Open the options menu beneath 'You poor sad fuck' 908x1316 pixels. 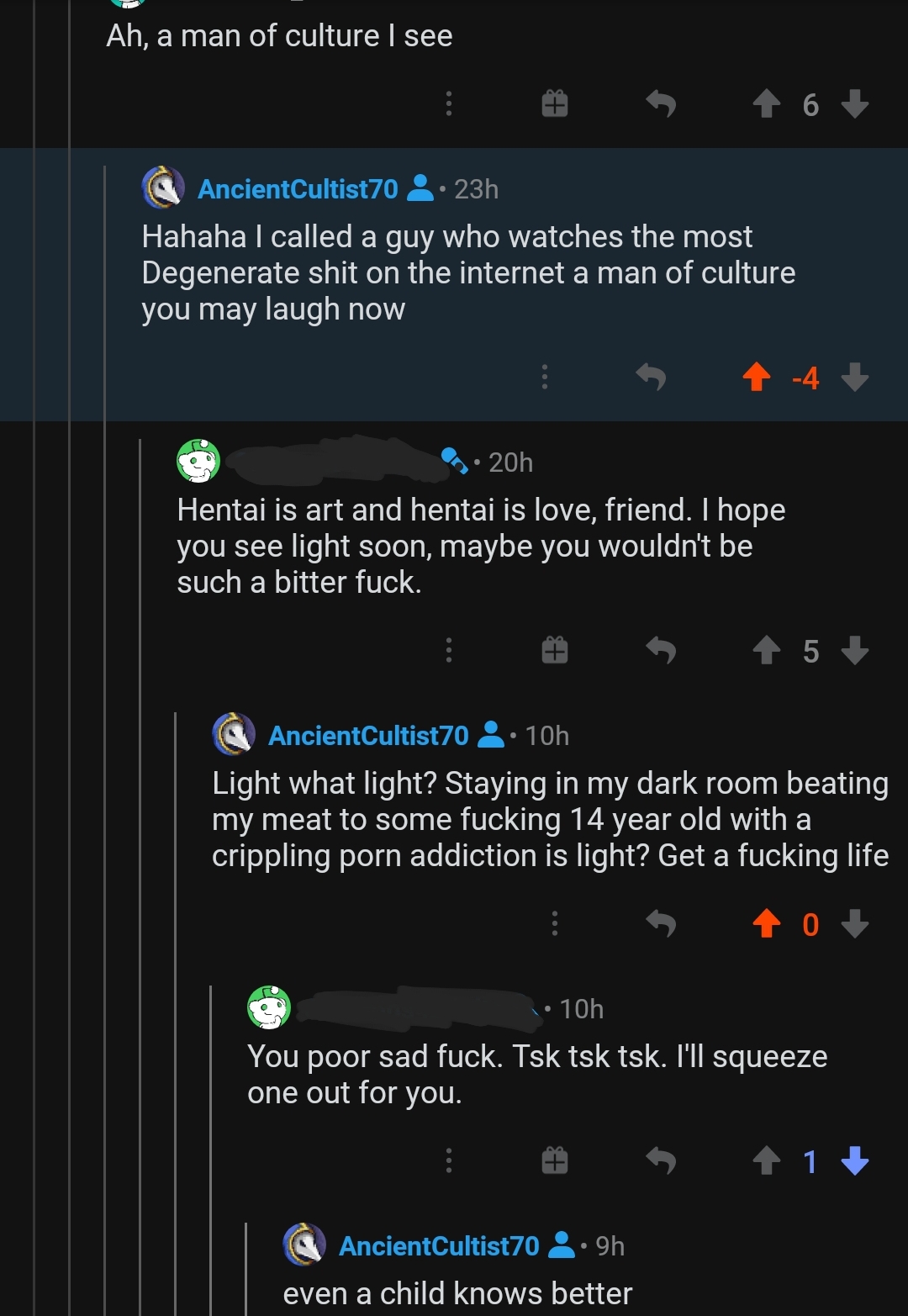(x=449, y=1161)
